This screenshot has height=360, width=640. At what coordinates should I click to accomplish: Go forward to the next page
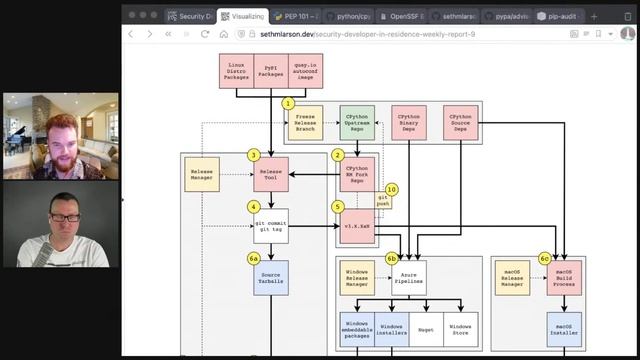(149, 34)
